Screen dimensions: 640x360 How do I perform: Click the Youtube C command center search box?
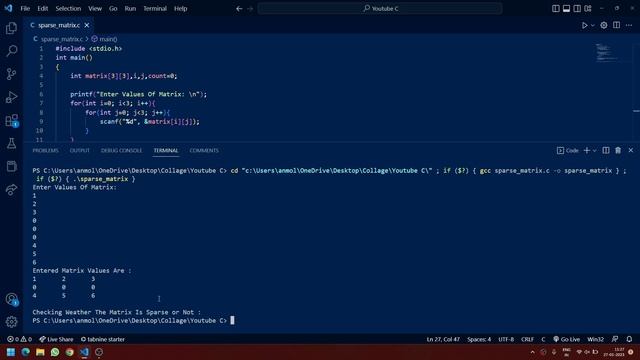click(380, 9)
